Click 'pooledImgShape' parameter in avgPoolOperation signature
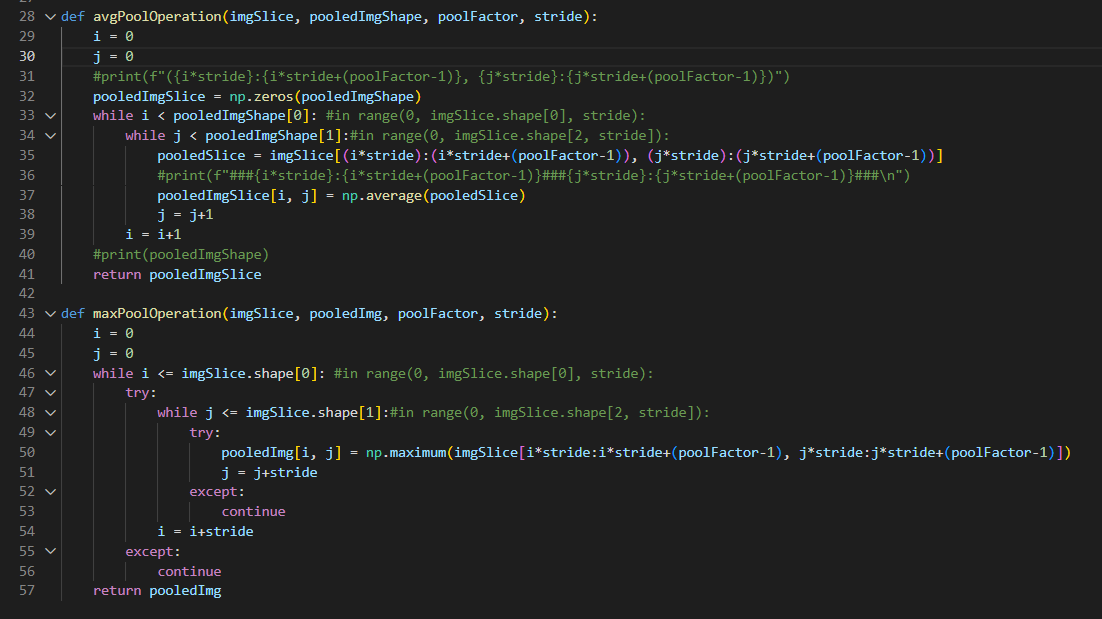1102x619 pixels. click(365, 16)
